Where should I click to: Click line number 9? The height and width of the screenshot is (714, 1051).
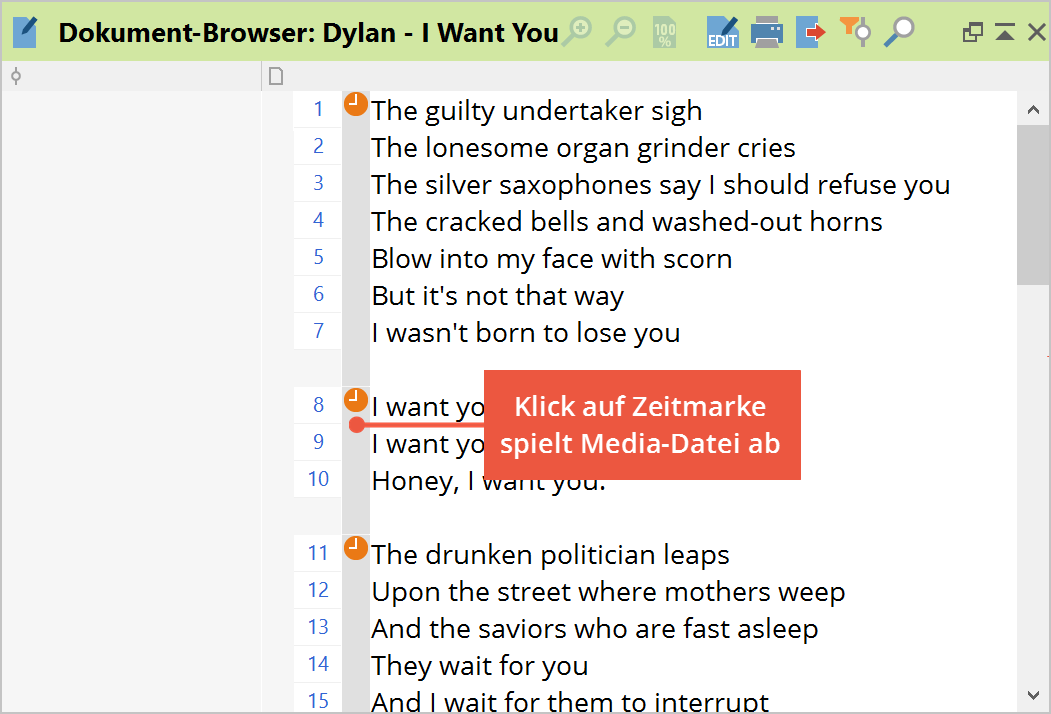click(x=318, y=441)
